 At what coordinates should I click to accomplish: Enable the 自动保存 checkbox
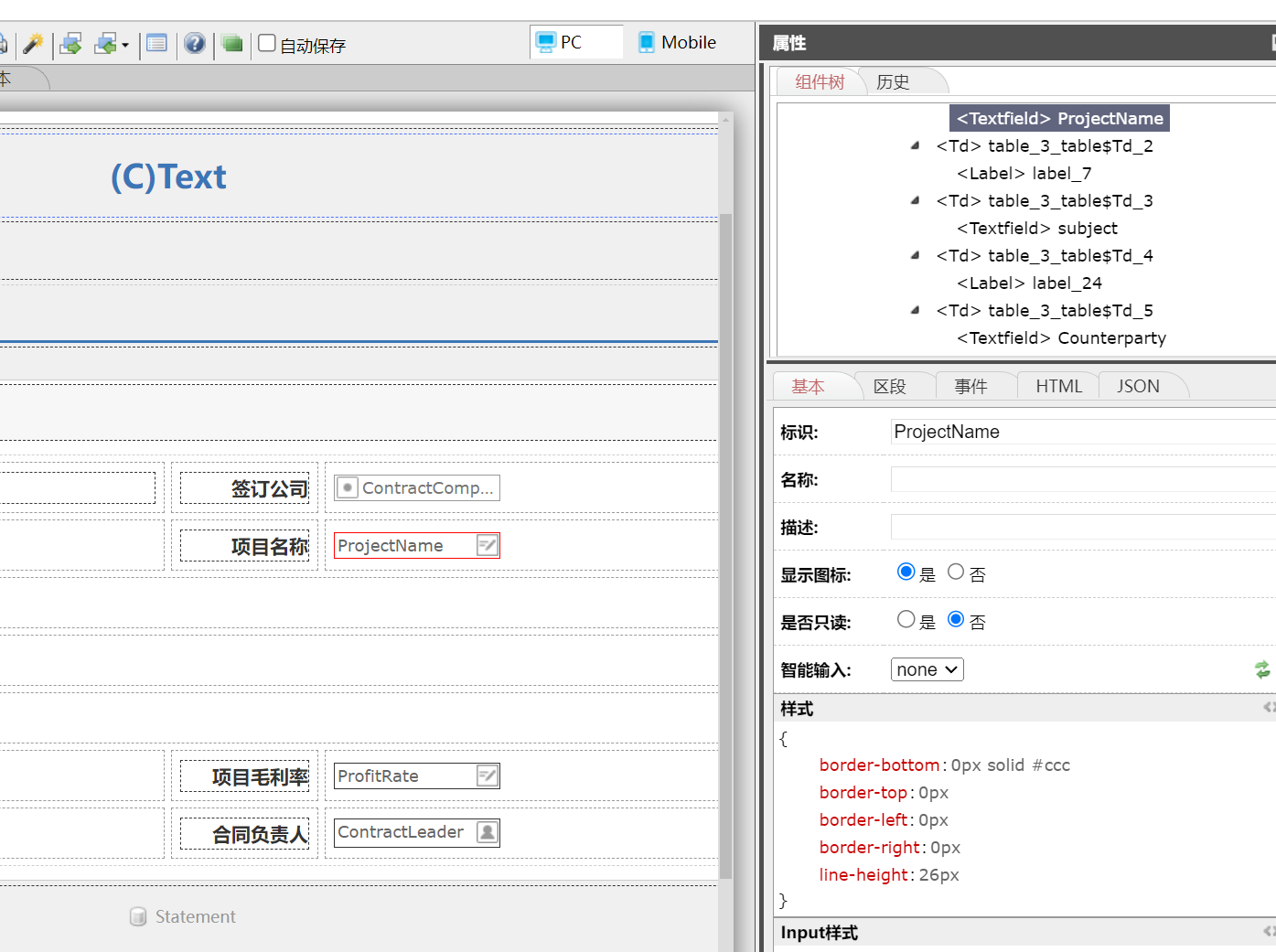(x=267, y=43)
